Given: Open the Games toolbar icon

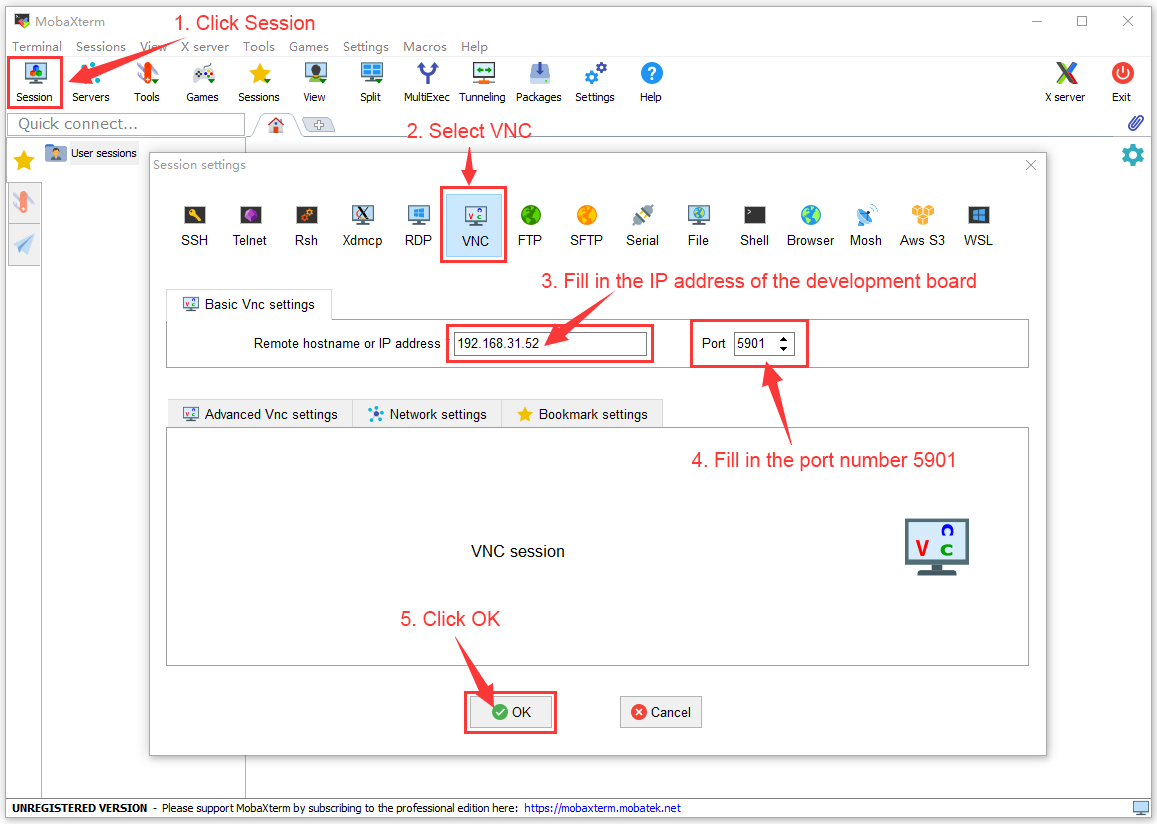Looking at the screenshot, I should (202, 82).
